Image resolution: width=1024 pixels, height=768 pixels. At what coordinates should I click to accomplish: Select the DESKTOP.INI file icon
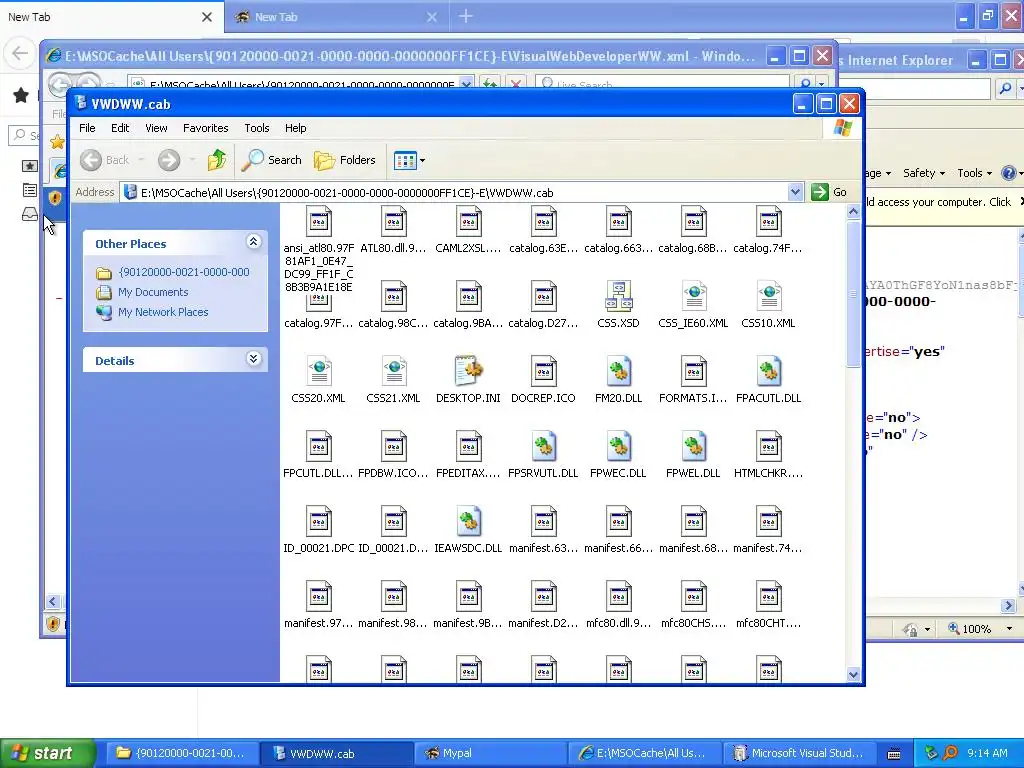[x=468, y=372]
